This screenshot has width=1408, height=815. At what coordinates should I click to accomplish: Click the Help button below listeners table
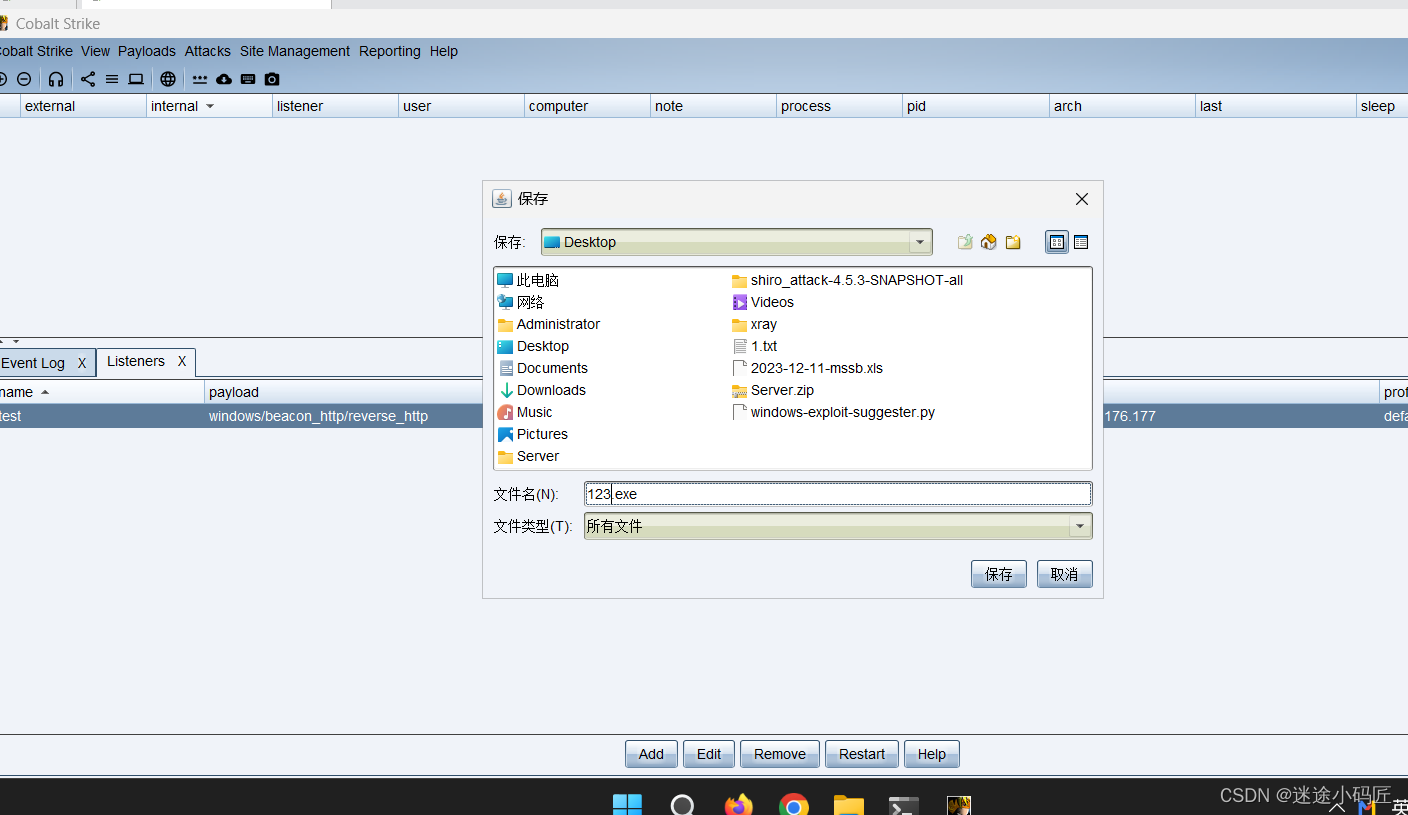[932, 754]
